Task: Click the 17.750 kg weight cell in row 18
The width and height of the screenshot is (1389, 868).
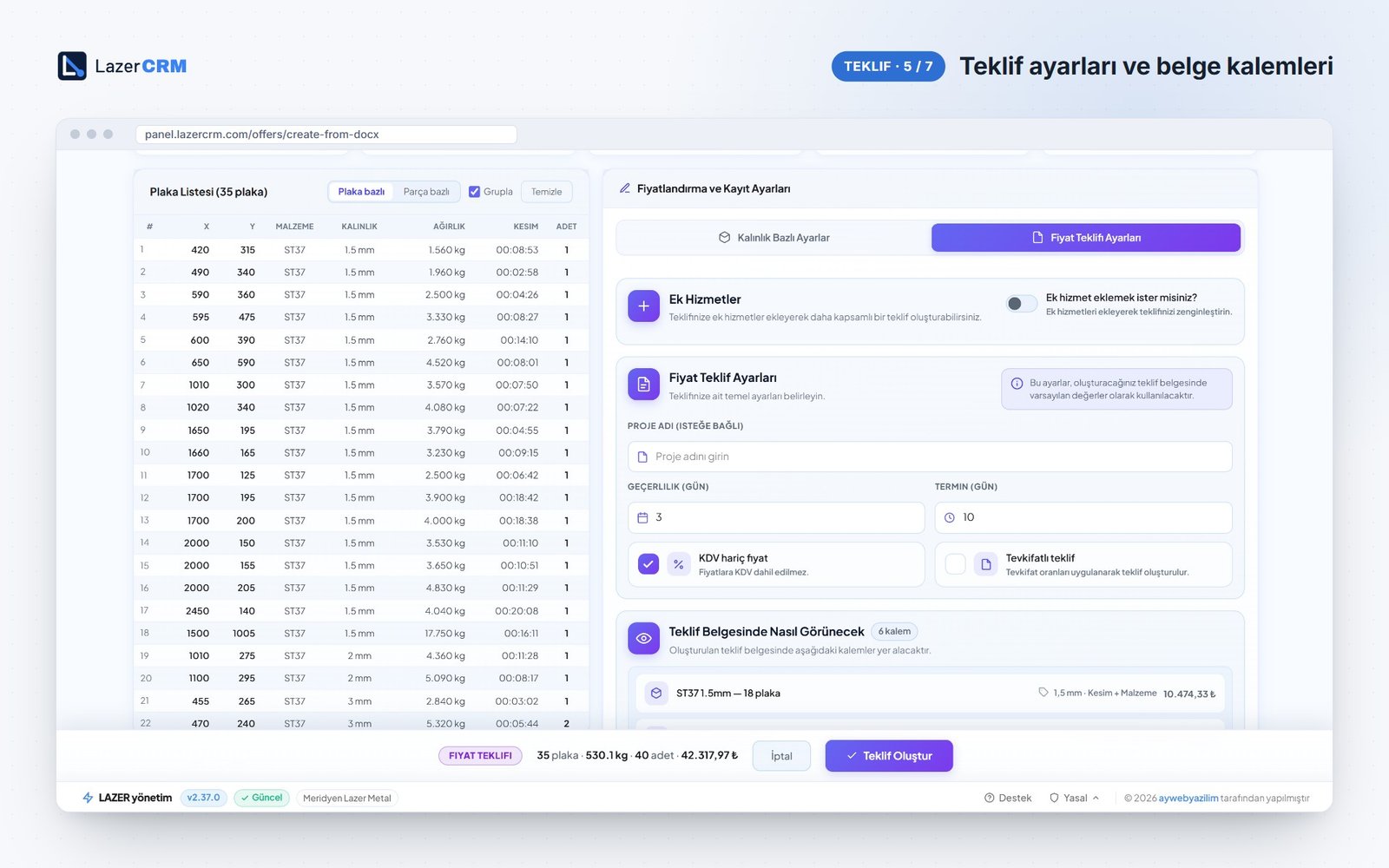Action: [x=444, y=634]
